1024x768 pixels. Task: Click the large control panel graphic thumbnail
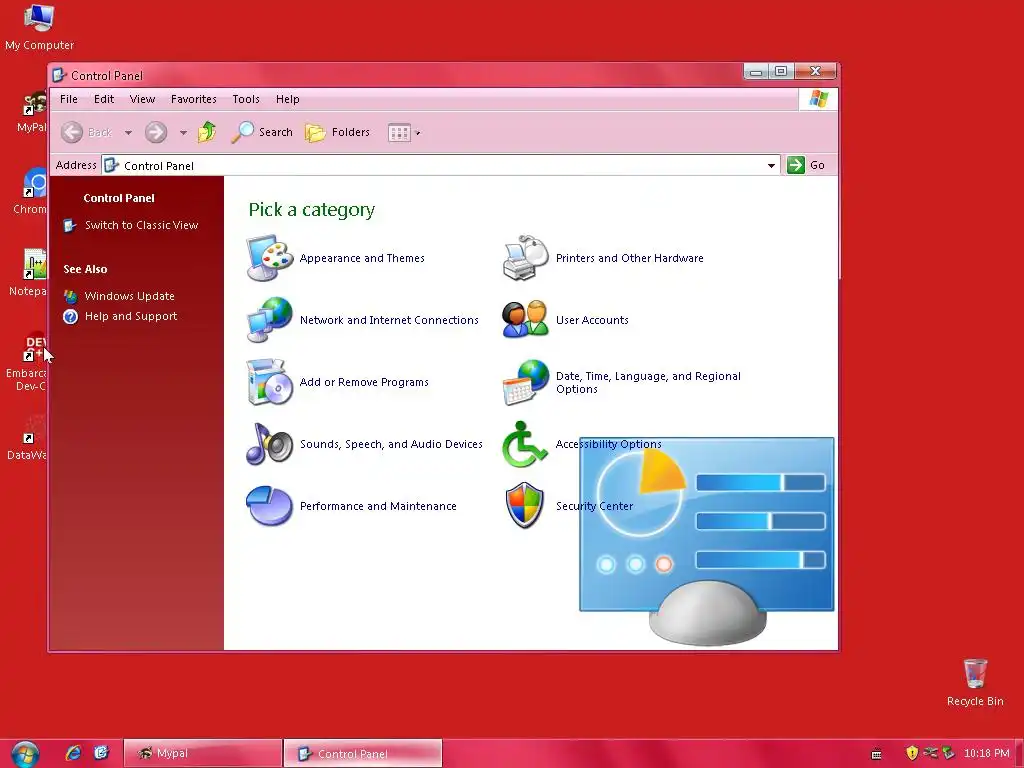tap(707, 542)
